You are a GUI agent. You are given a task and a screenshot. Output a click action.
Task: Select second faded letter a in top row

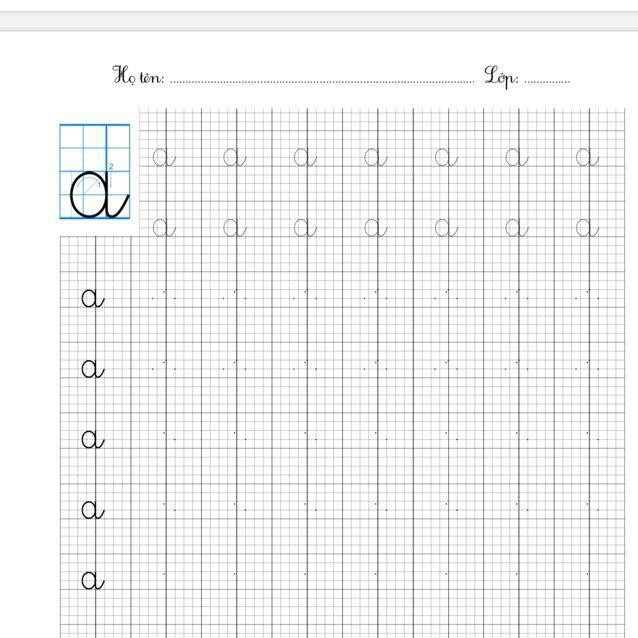pyautogui.click(x=235, y=157)
